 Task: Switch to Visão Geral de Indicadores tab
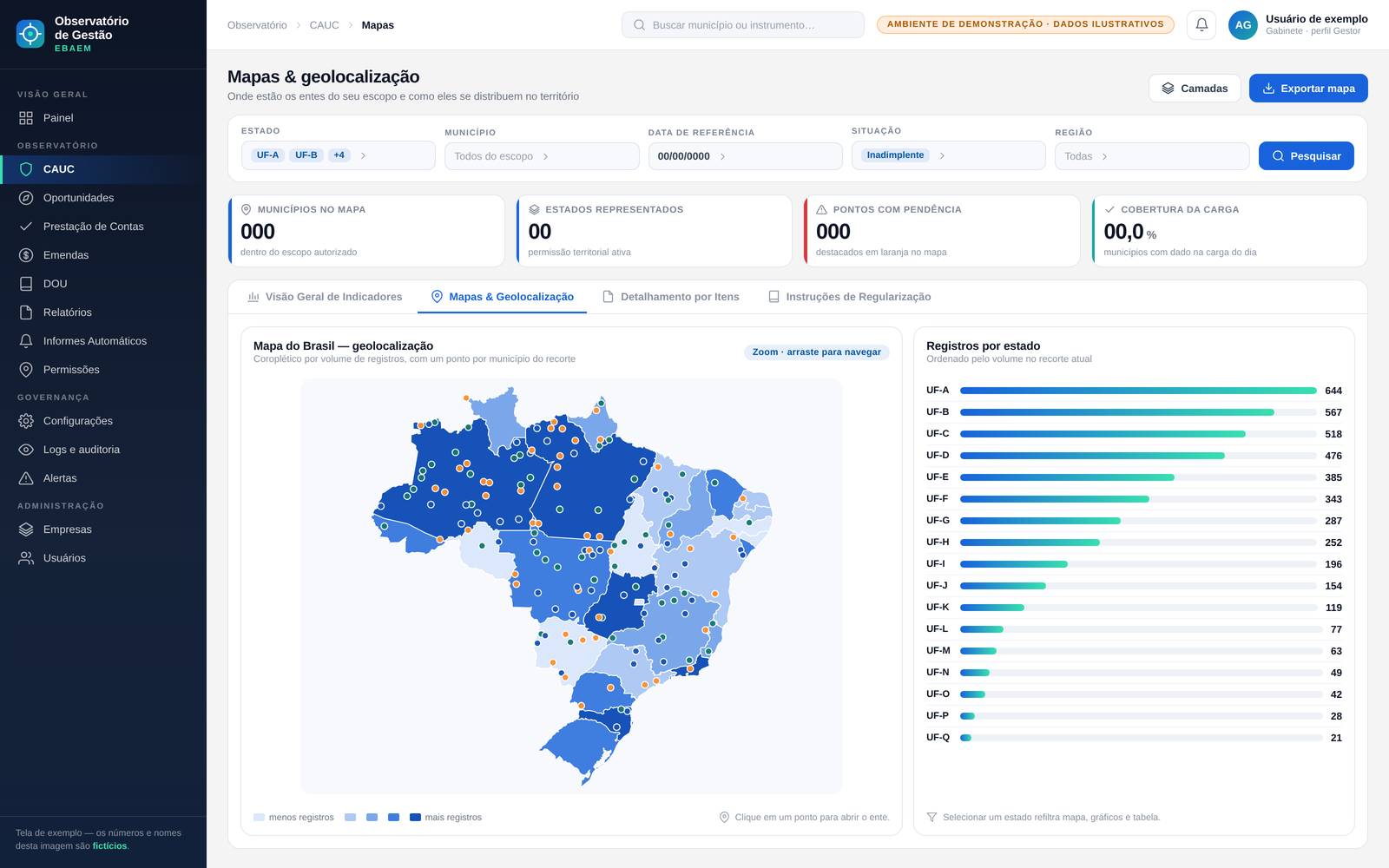pyautogui.click(x=325, y=297)
